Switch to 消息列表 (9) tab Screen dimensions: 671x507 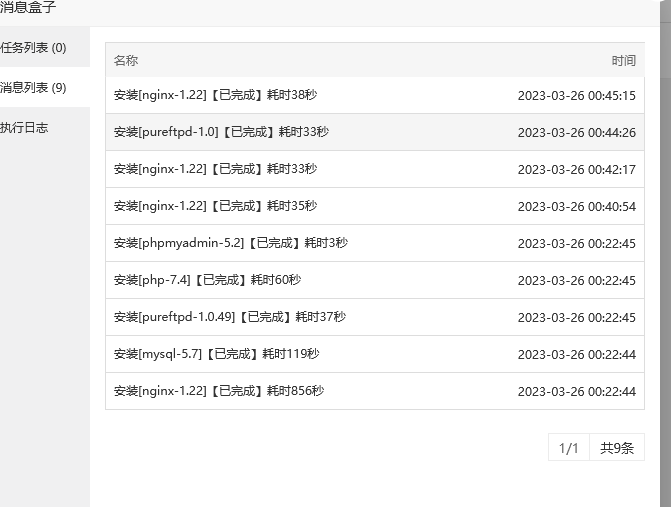(34, 88)
